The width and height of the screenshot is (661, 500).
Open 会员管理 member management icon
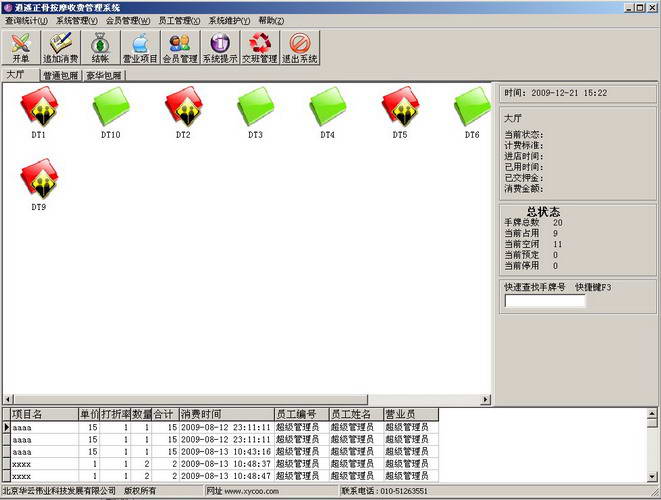click(x=180, y=48)
